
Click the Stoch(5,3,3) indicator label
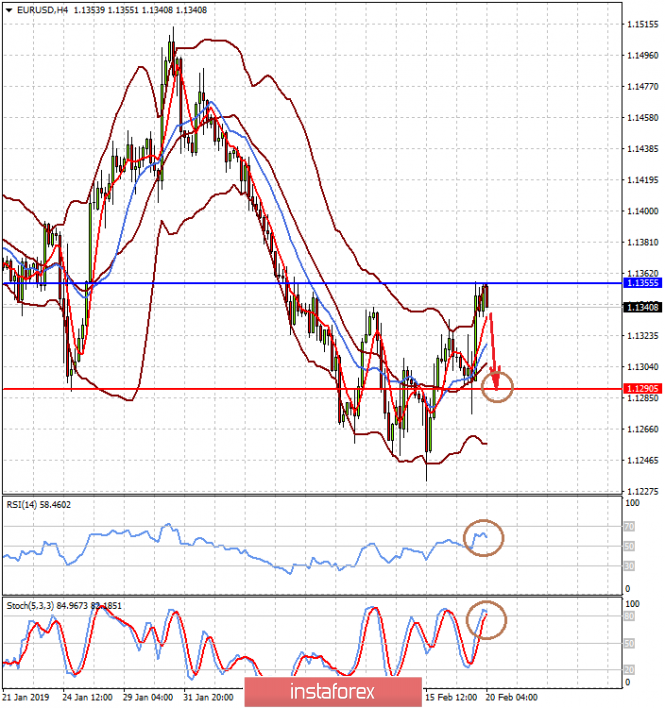(x=30, y=606)
